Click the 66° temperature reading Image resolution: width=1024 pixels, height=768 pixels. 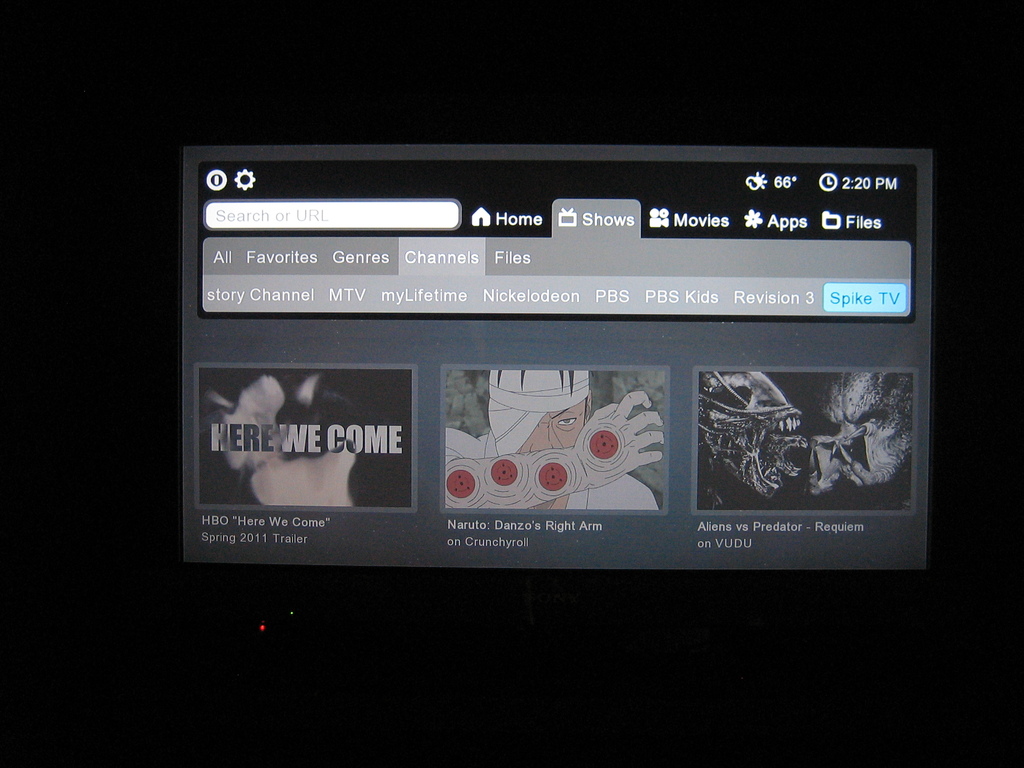pyautogui.click(x=785, y=182)
